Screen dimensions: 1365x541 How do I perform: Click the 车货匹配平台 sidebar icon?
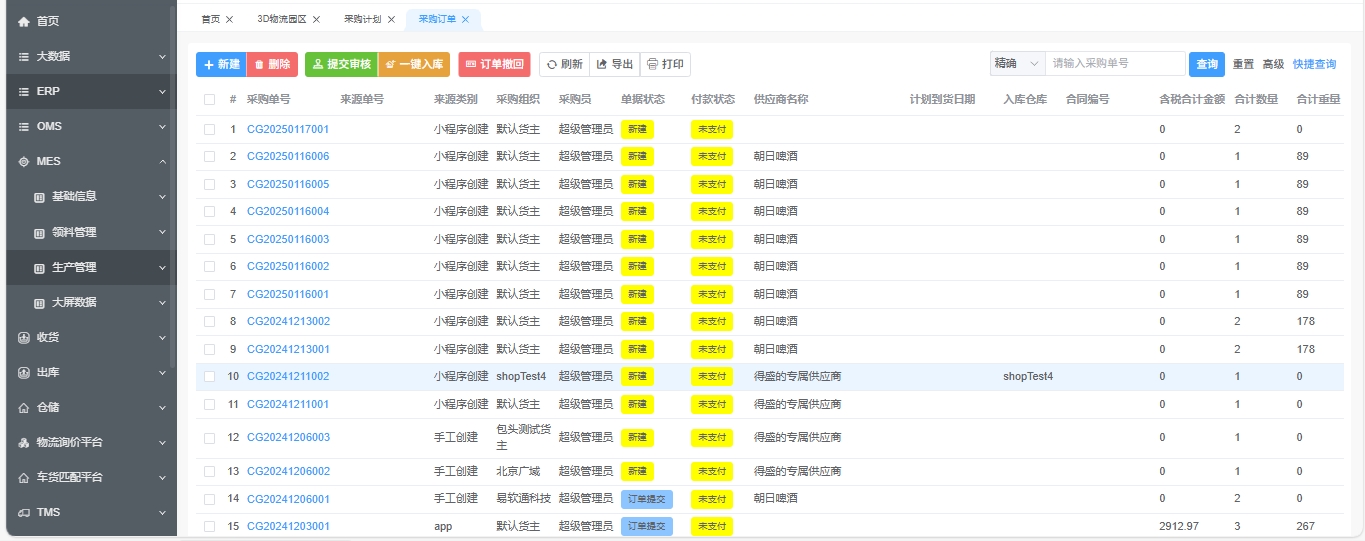pyautogui.click(x=24, y=477)
